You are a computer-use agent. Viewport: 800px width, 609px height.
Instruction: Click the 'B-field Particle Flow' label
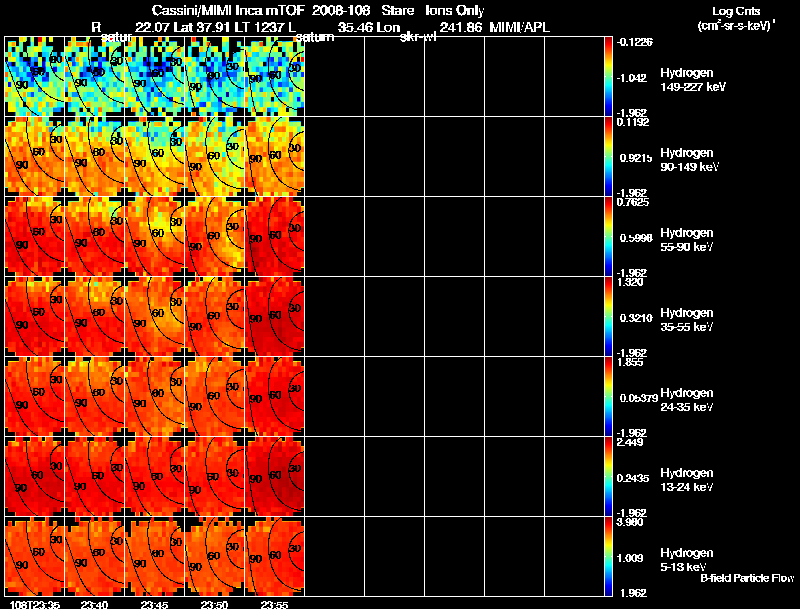tap(747, 578)
